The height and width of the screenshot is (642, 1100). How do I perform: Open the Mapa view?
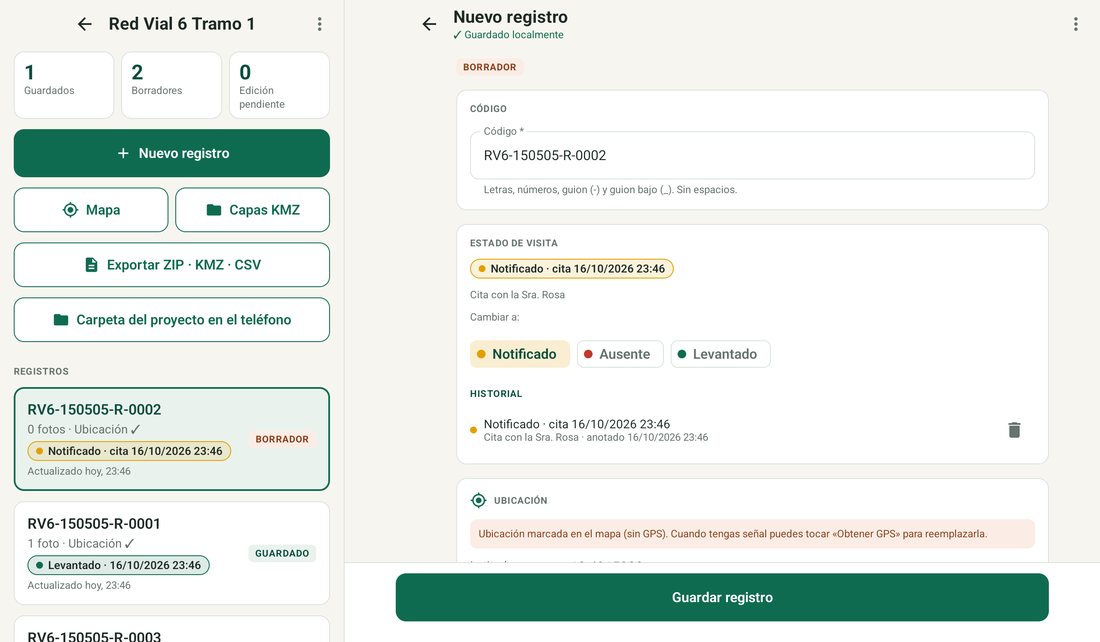[91, 210]
